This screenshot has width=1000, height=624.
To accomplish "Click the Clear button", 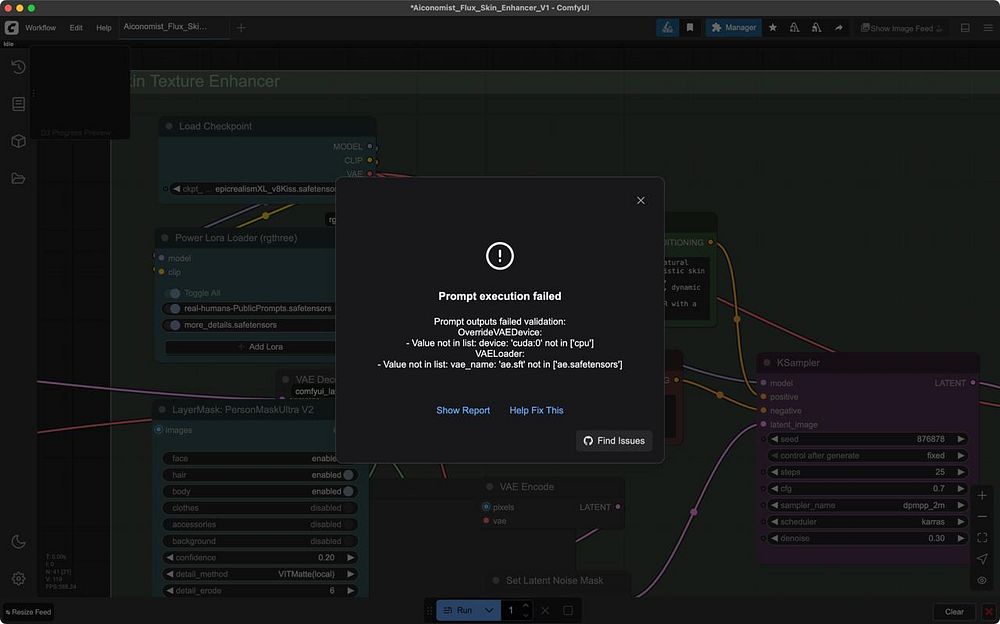I will click(954, 612).
